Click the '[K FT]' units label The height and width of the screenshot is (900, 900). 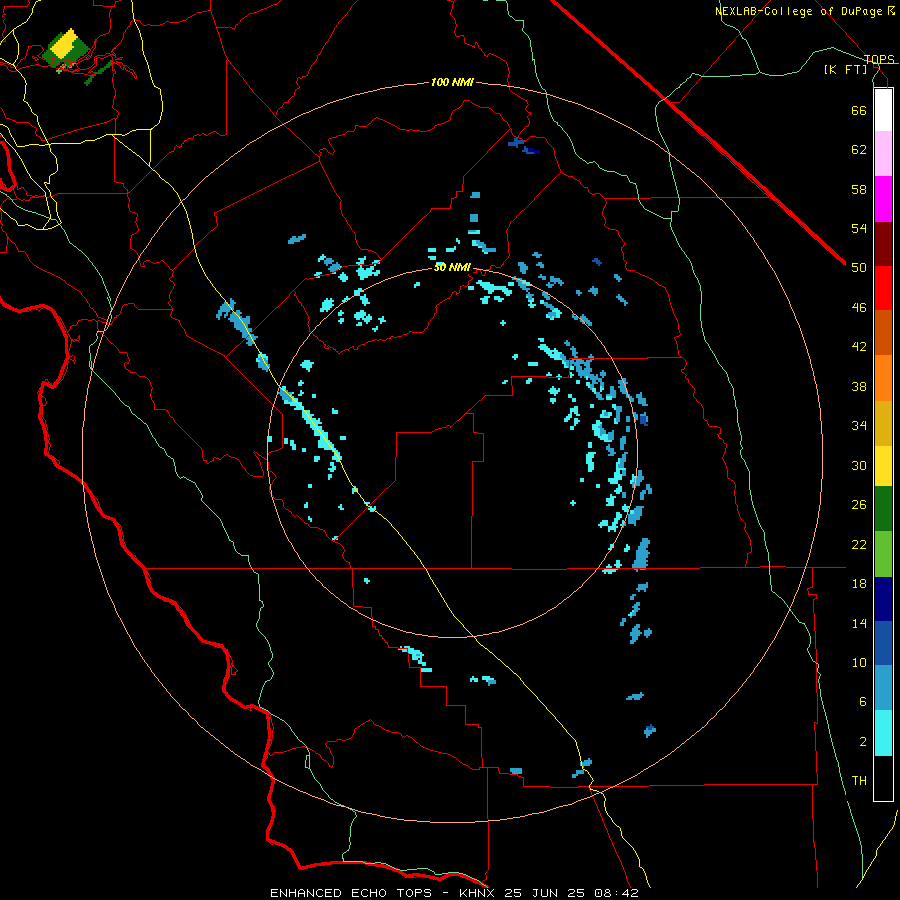click(846, 69)
